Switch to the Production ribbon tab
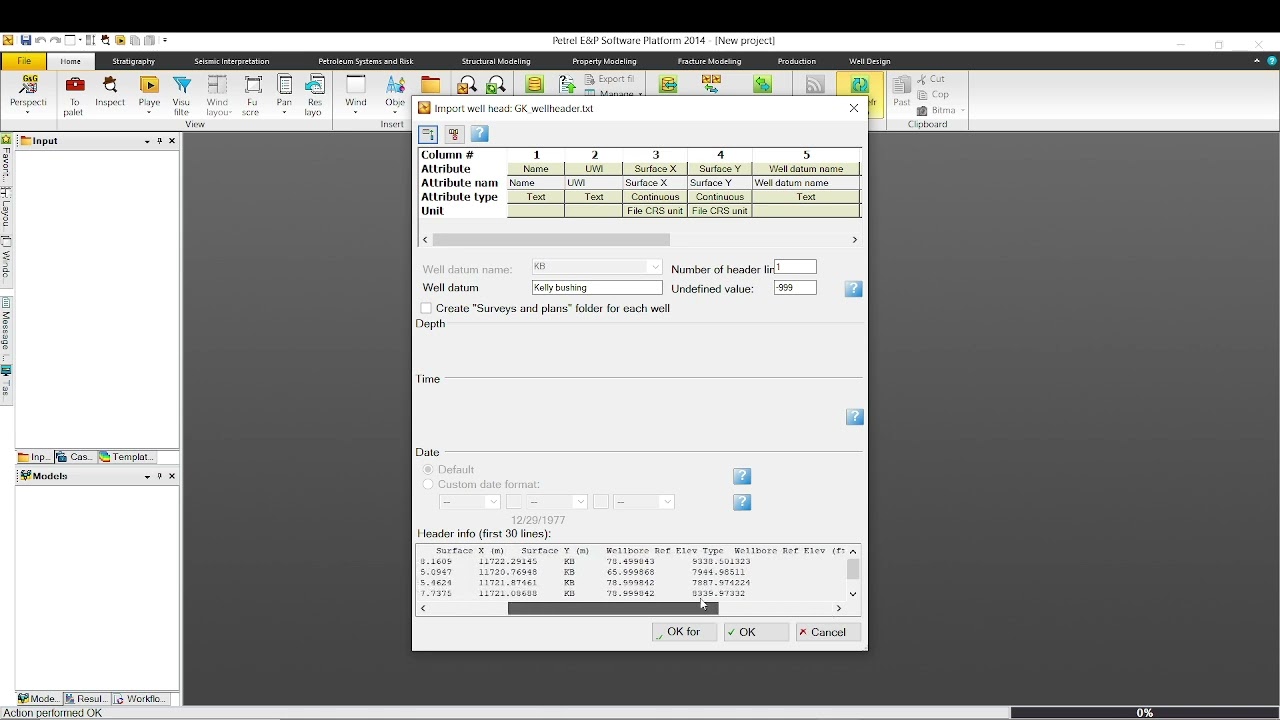The image size is (1280, 720). (797, 61)
